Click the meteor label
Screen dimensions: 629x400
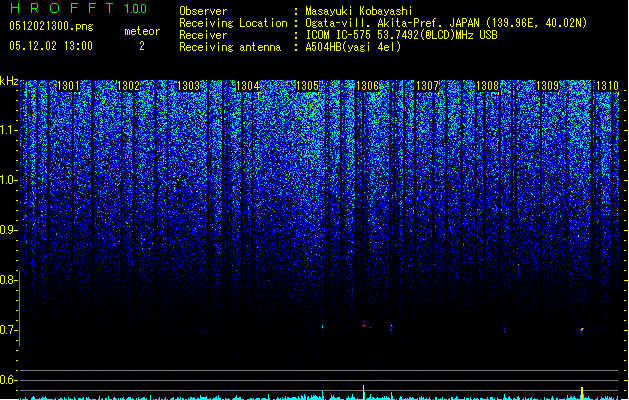pyautogui.click(x=142, y=31)
